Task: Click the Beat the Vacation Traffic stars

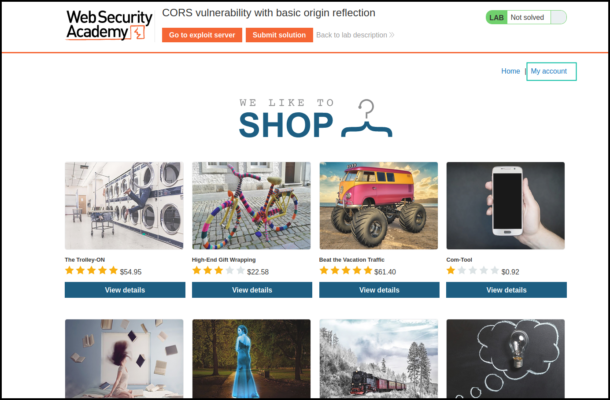Action: [346, 271]
